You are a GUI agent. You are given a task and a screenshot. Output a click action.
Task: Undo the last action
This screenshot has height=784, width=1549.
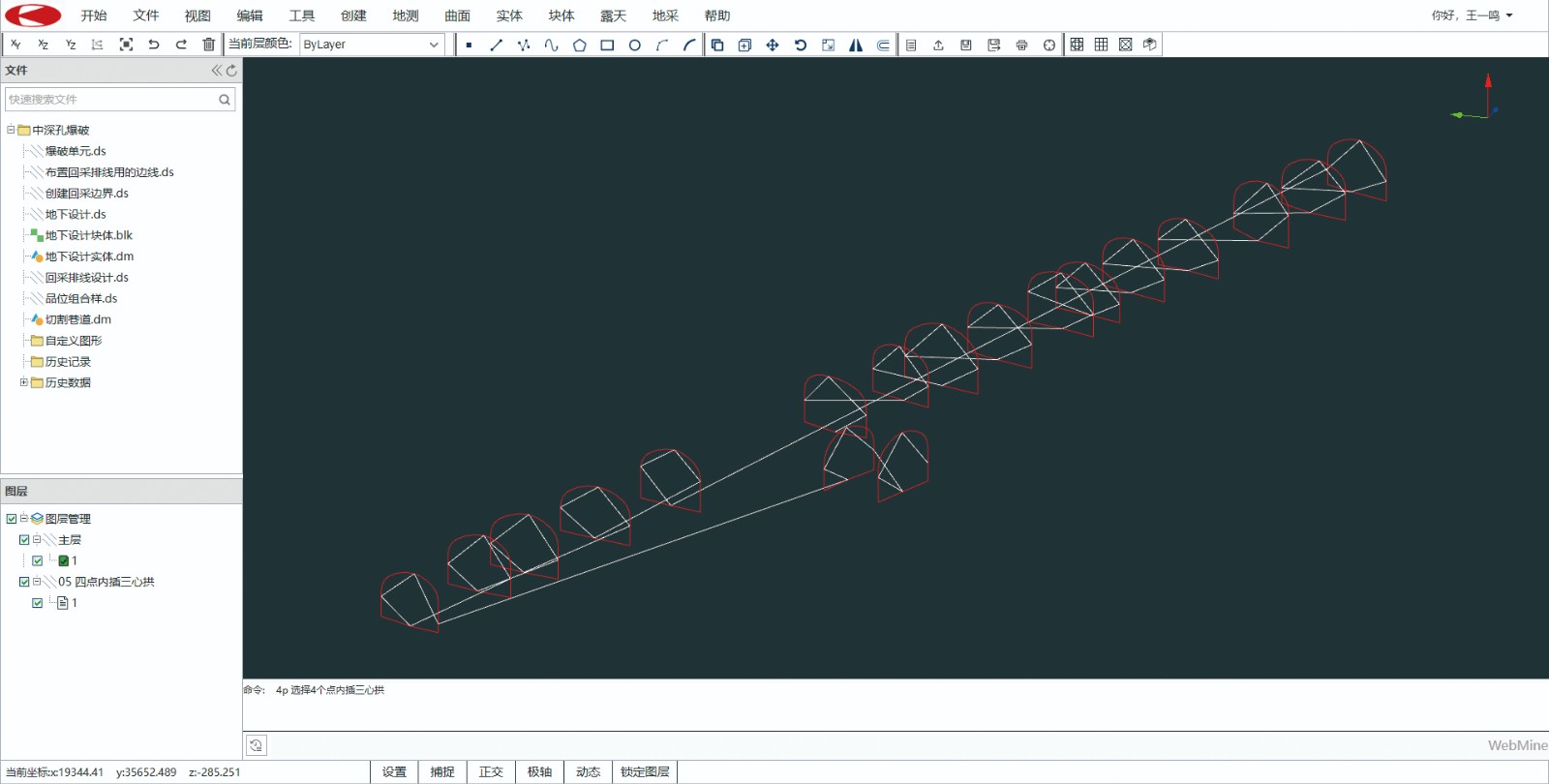tap(153, 45)
